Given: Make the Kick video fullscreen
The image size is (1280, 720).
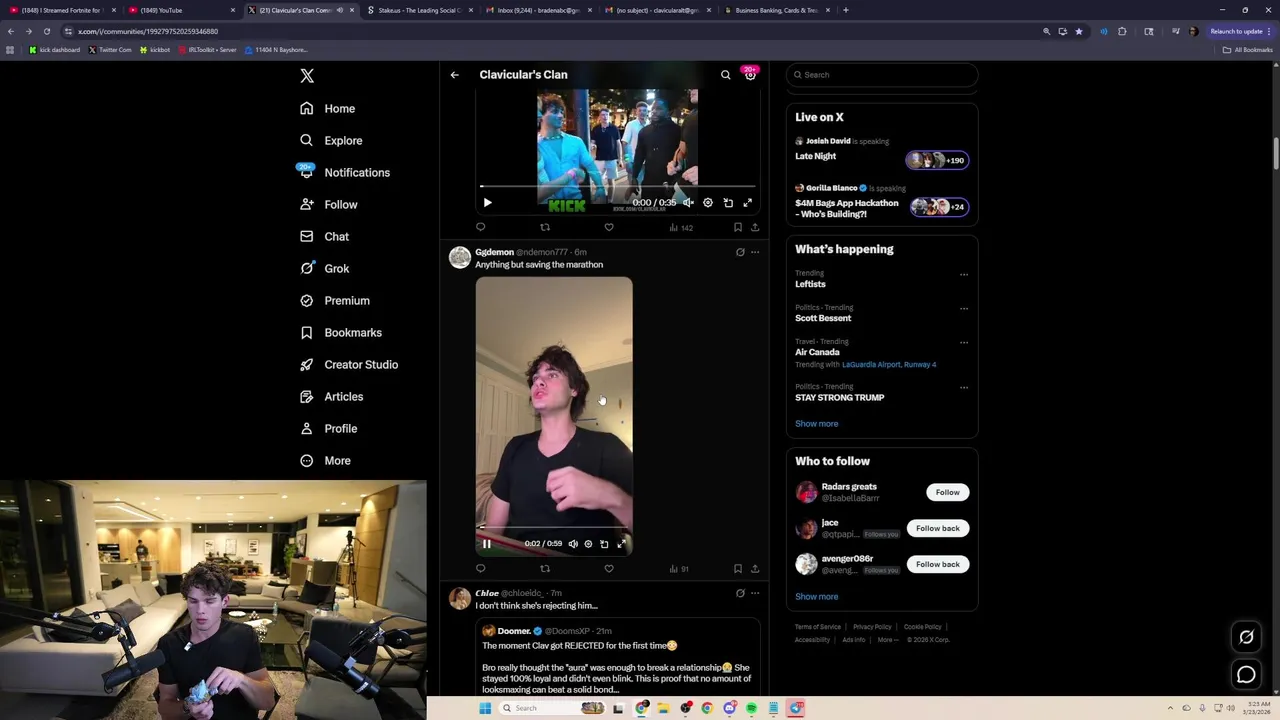Looking at the screenshot, I should (747, 203).
